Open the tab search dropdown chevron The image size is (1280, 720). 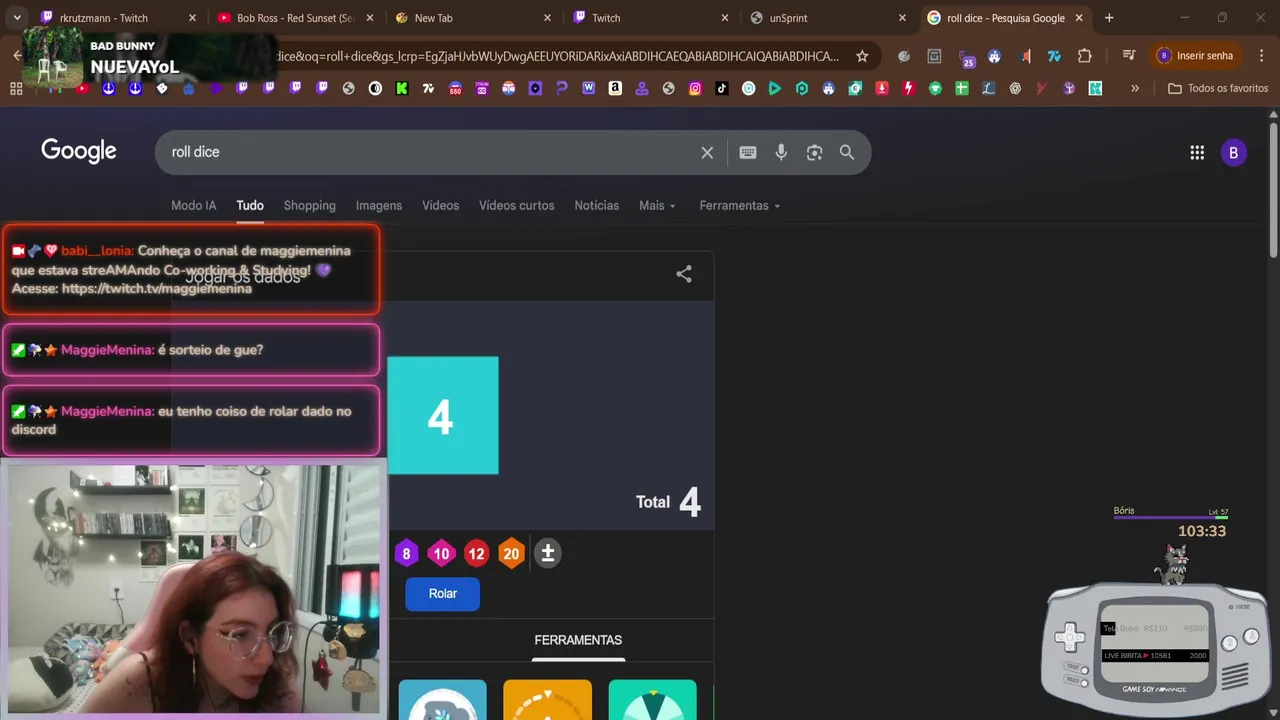[x=17, y=18]
